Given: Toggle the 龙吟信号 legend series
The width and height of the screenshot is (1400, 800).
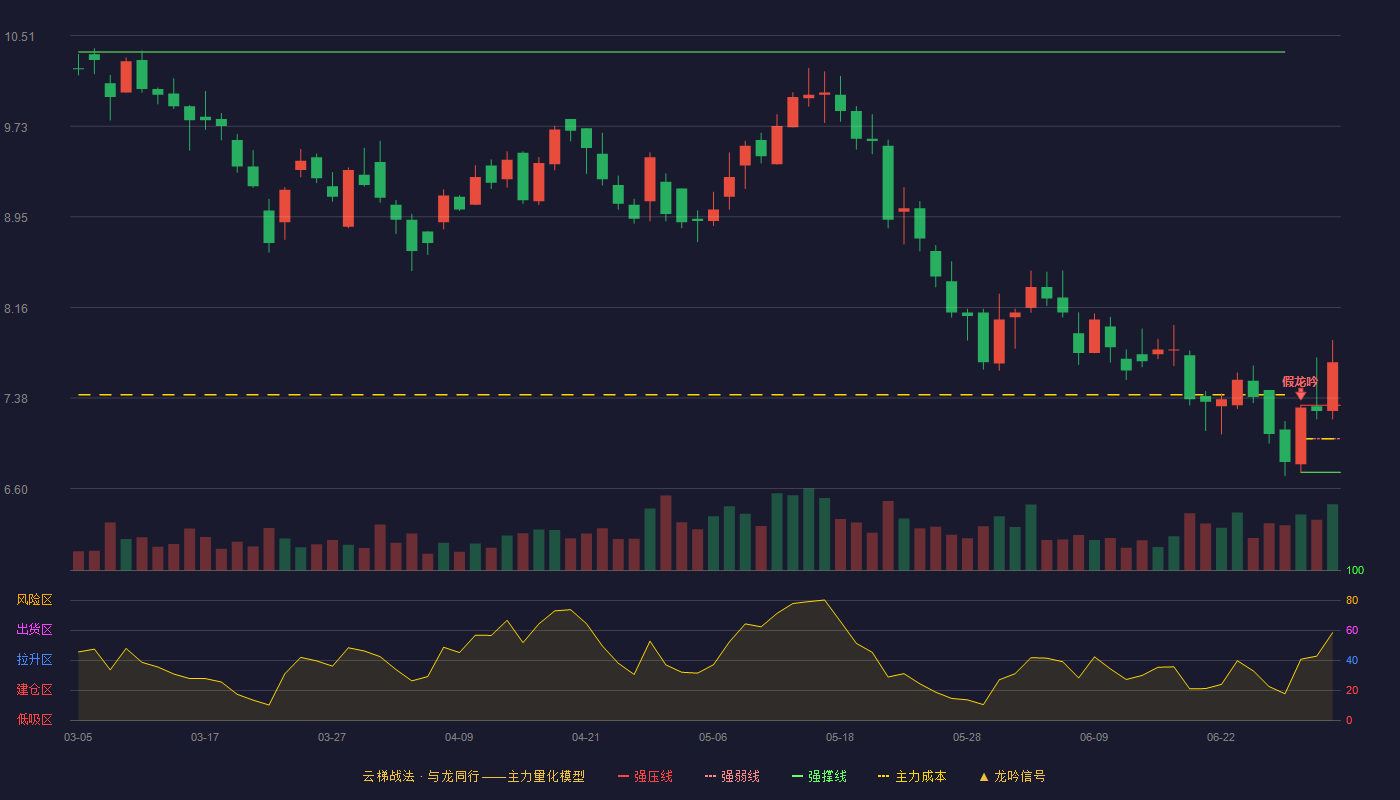Looking at the screenshot, I should point(1012,776).
